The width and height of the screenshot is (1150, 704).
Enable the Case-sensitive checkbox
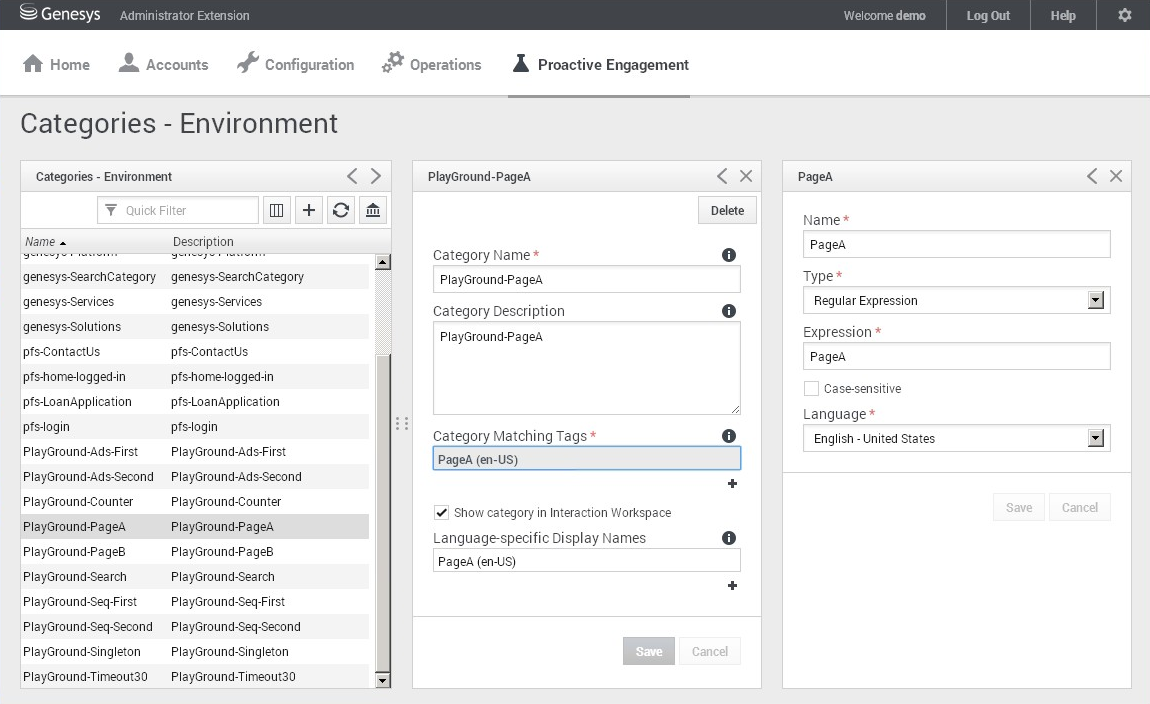811,388
